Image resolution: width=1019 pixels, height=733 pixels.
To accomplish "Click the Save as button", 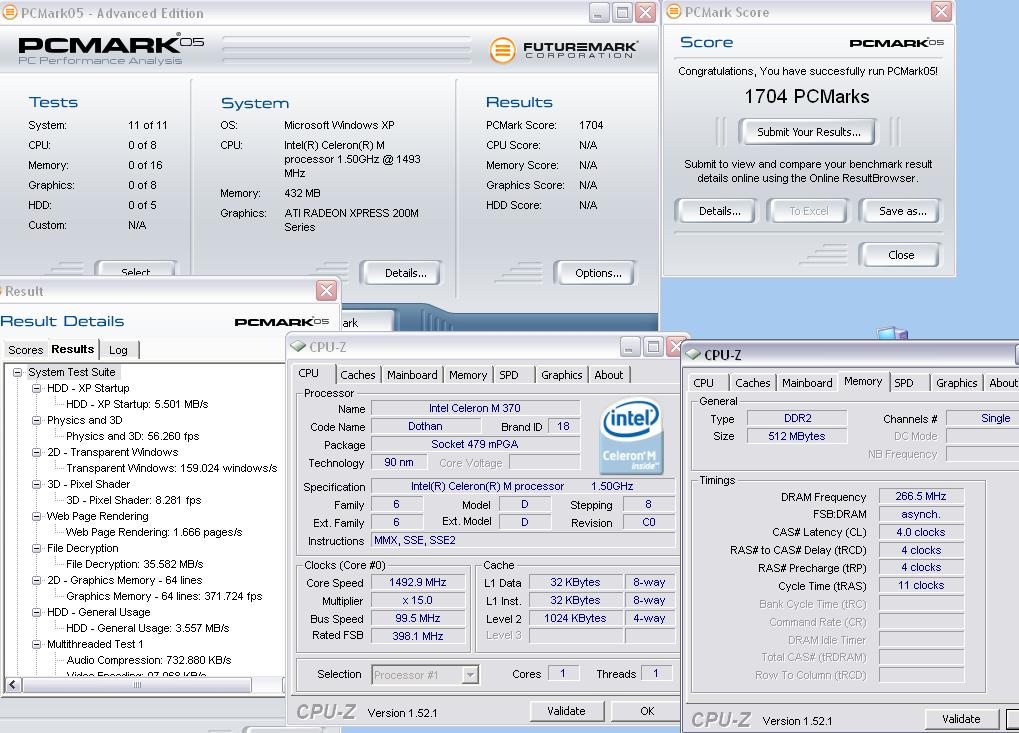I will pyautogui.click(x=902, y=211).
